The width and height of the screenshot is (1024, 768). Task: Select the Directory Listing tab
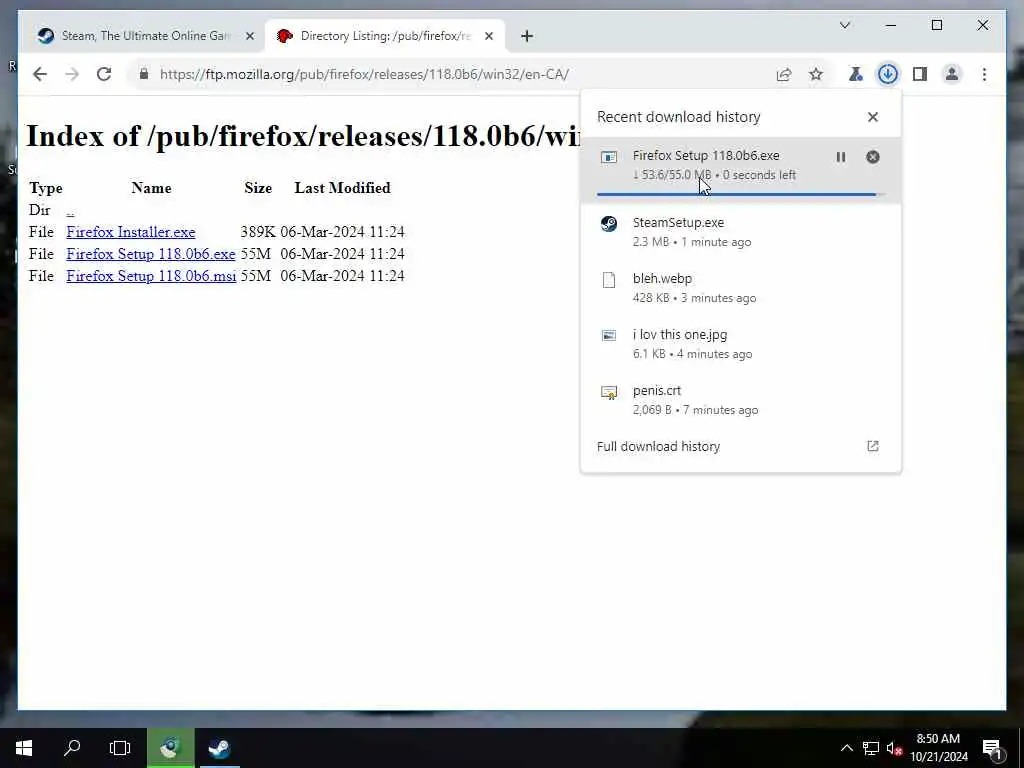384,36
